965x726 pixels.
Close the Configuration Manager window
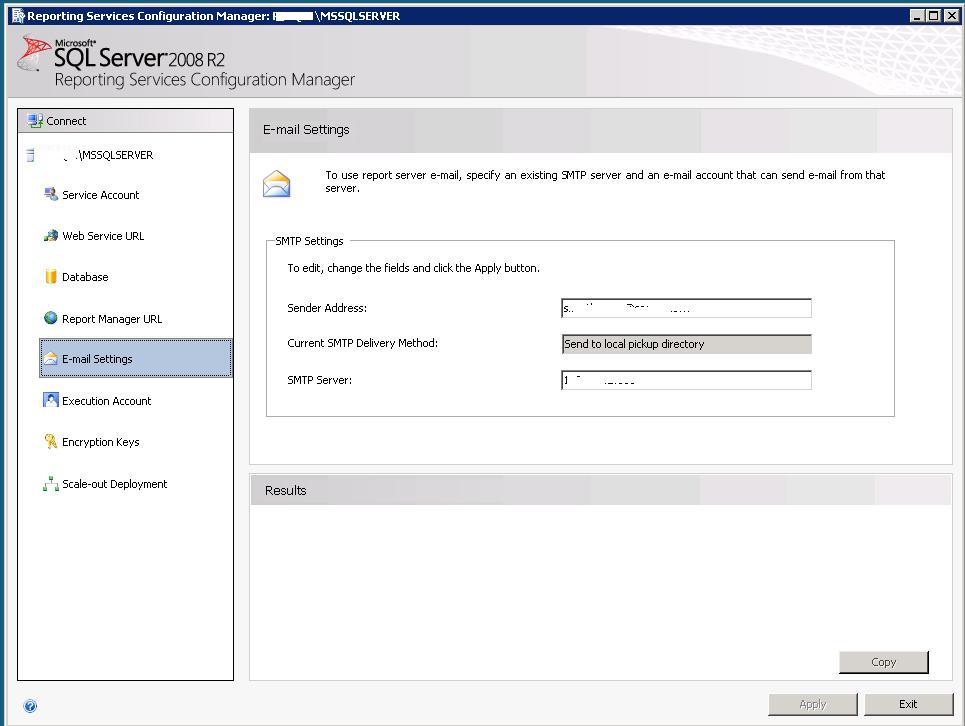[951, 16]
